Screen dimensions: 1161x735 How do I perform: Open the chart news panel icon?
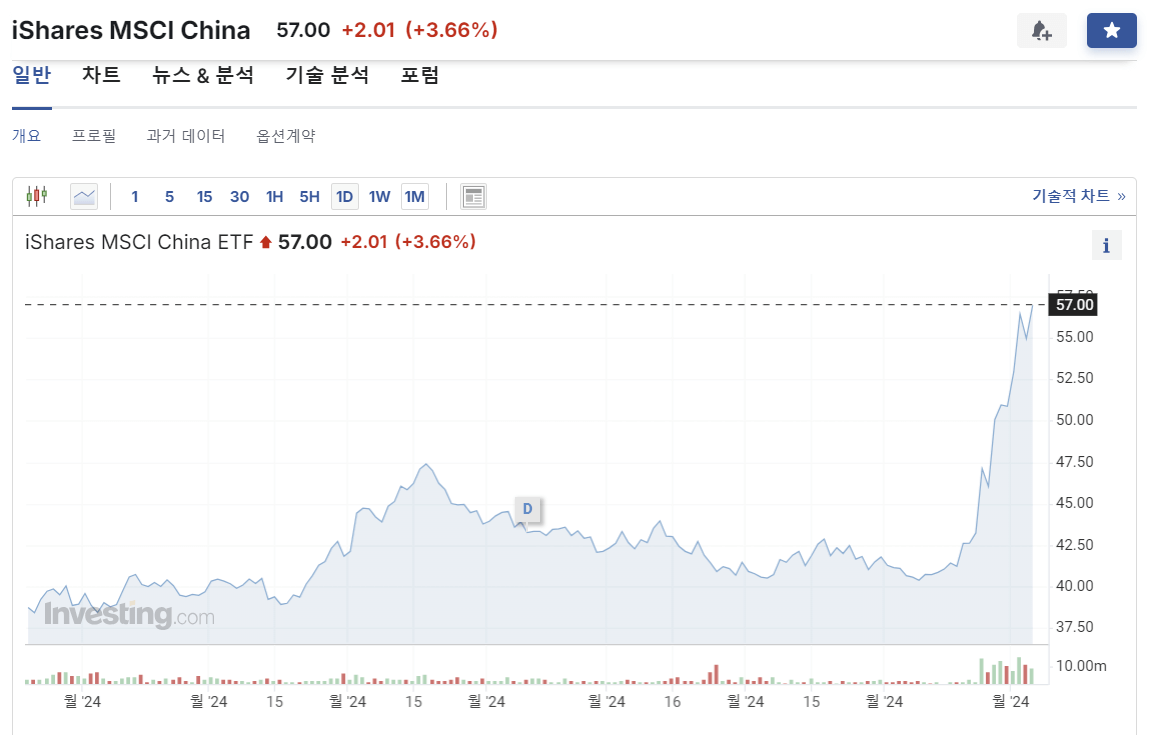(472, 196)
